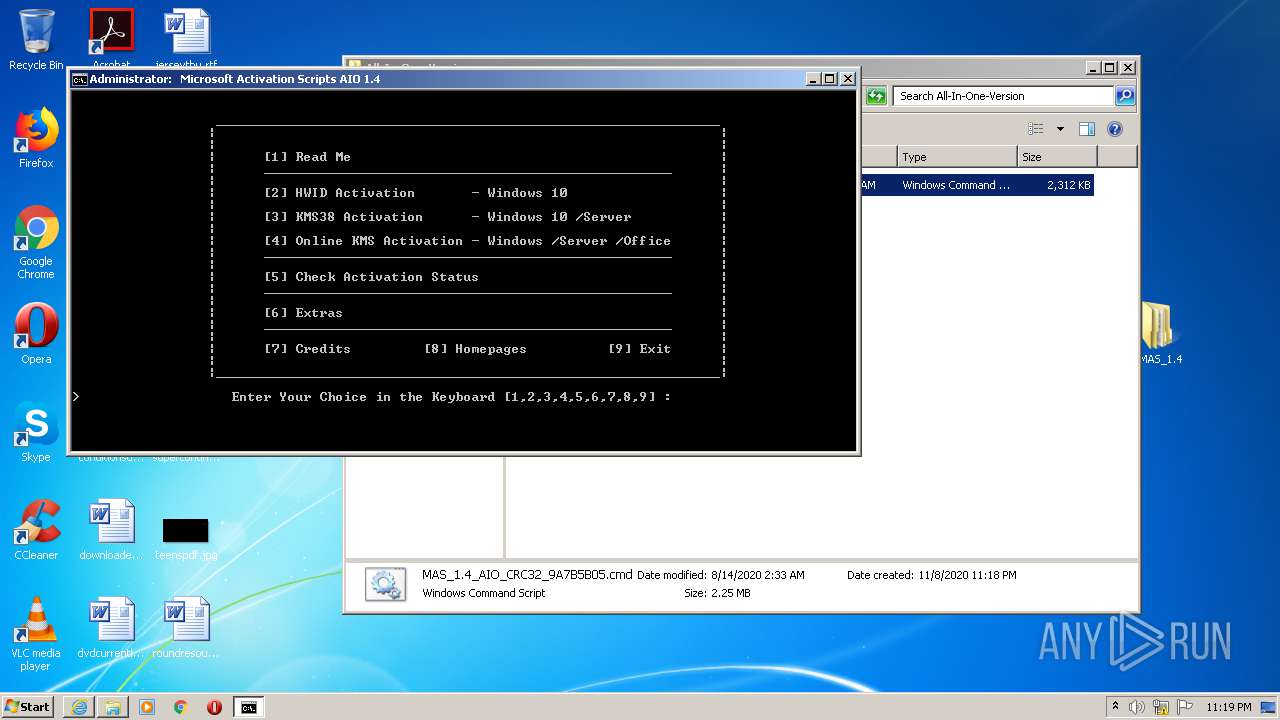Click the 'Enter Your Choice' prompt line
The image size is (1280, 720).
(451, 397)
